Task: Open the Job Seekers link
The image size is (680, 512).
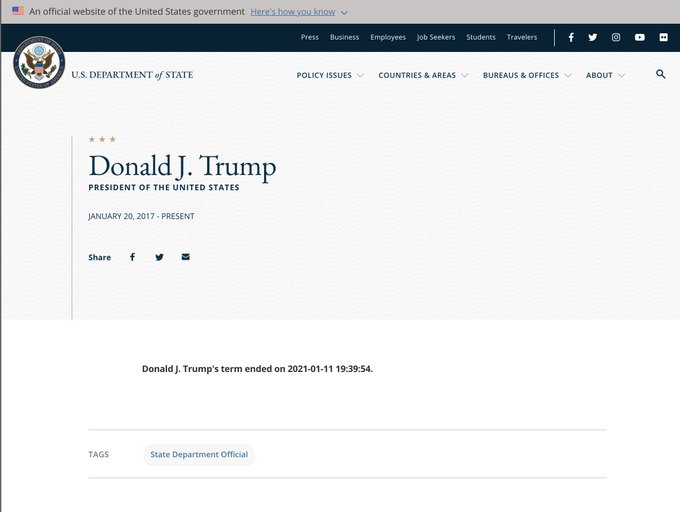Action: [x=436, y=37]
